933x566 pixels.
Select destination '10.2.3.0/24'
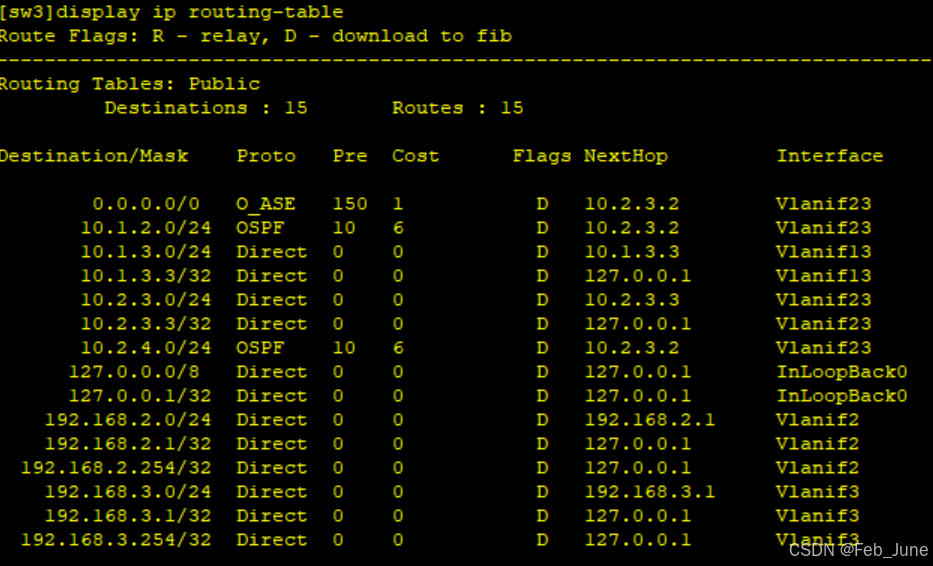tap(146, 299)
